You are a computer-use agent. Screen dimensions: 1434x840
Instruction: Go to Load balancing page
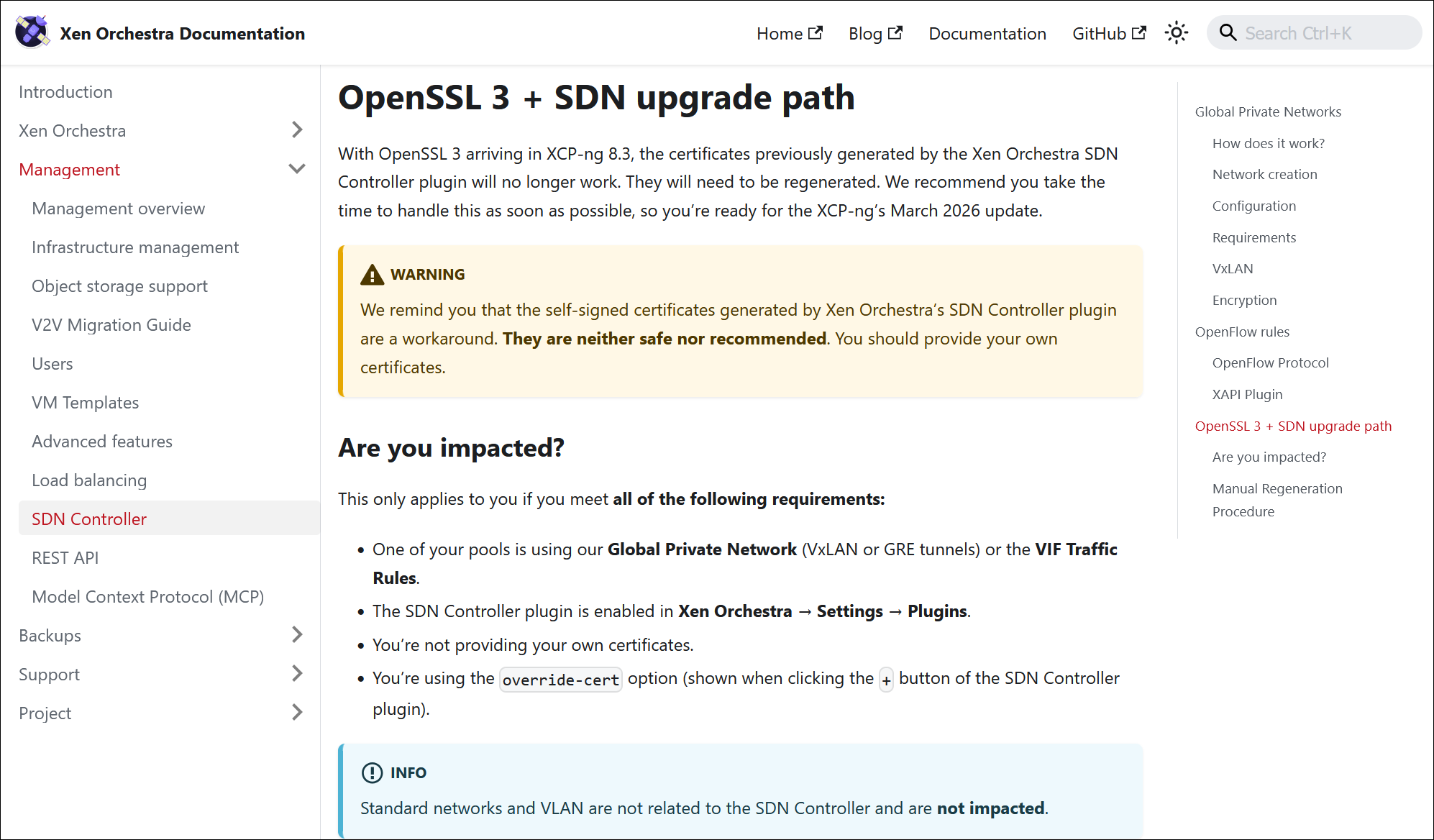point(89,480)
